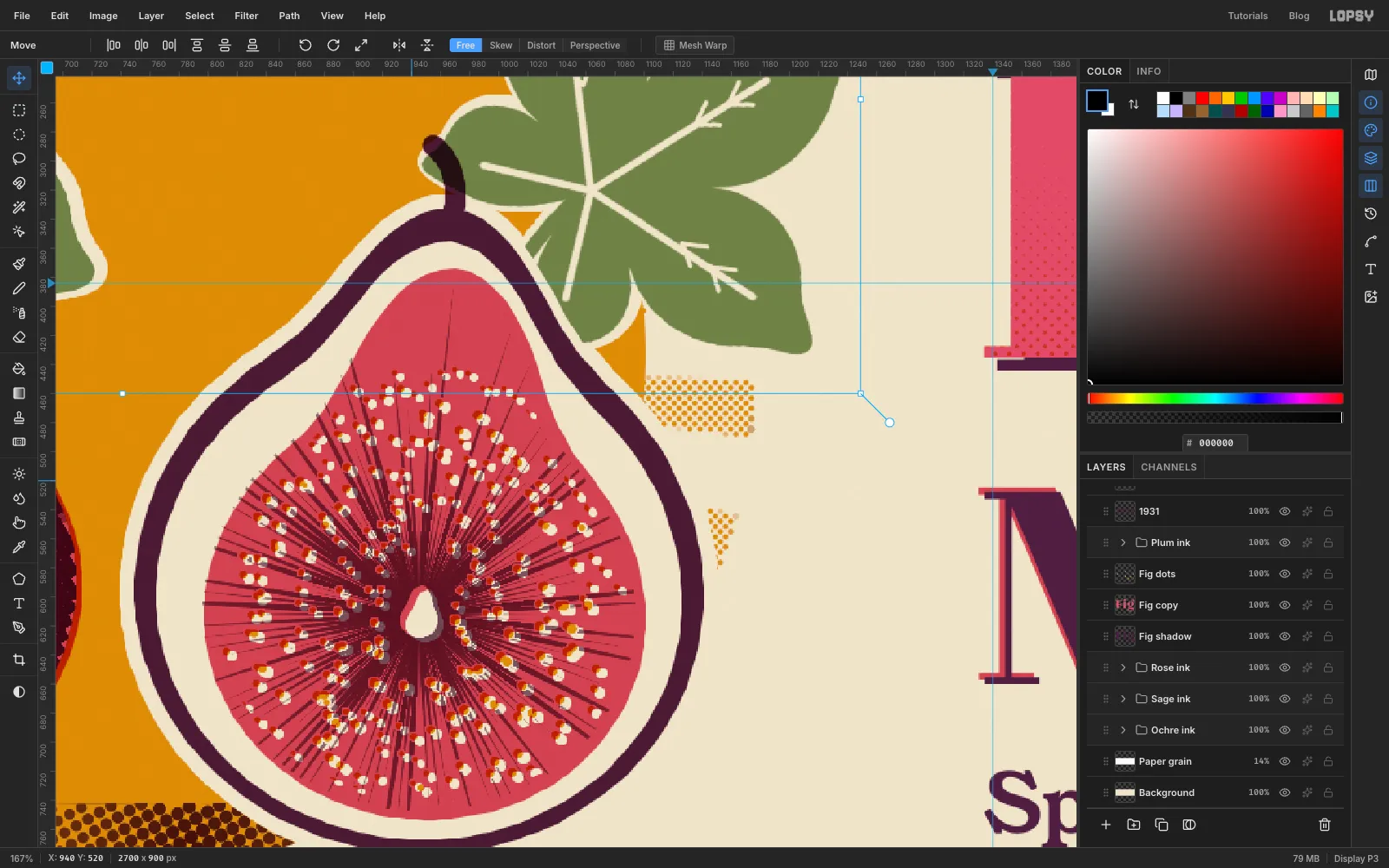
Task: Choose the Eyedropper tool
Action: 19,547
